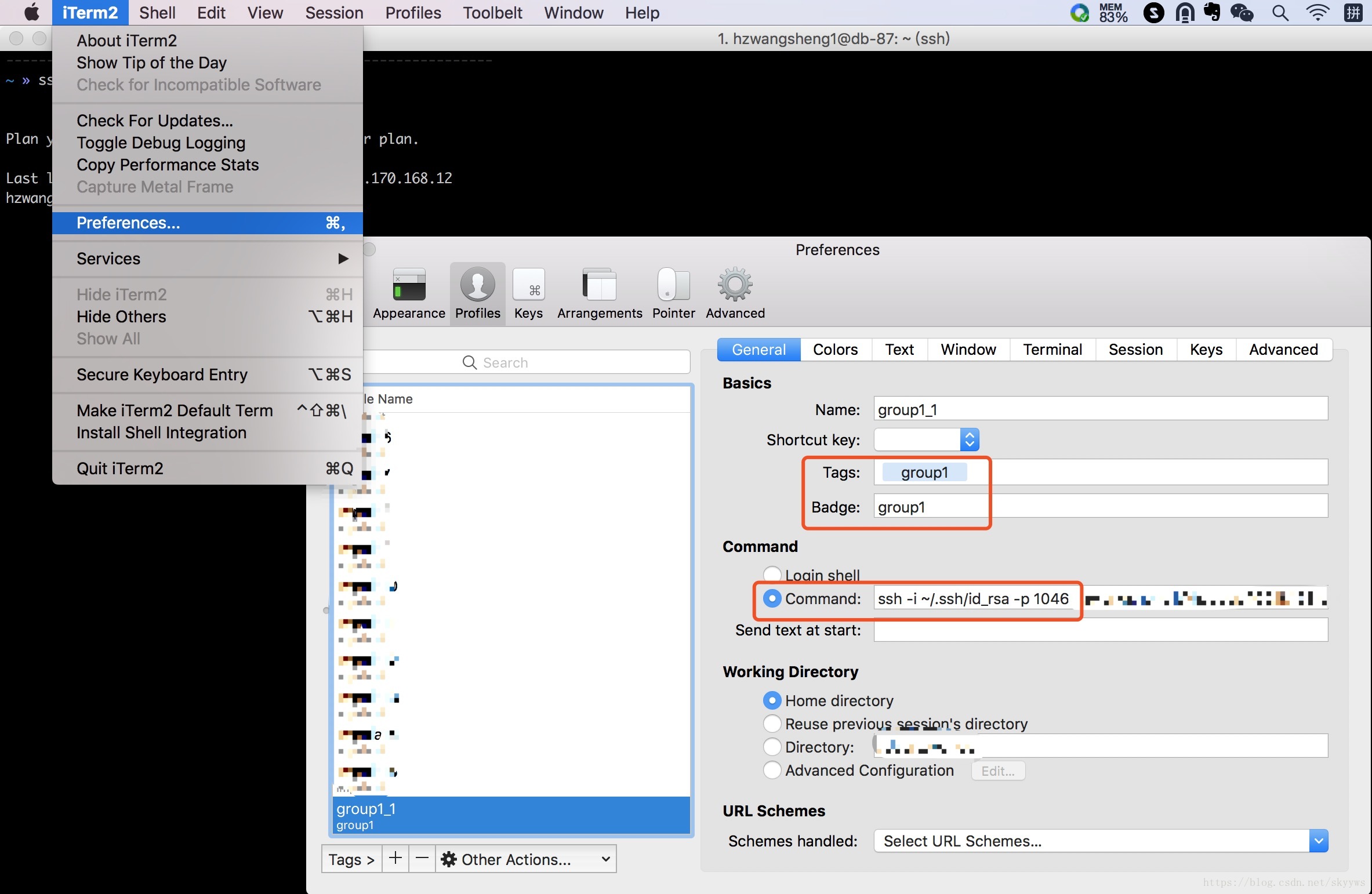
Task: Open Spotlight search in menu bar
Action: (1280, 12)
